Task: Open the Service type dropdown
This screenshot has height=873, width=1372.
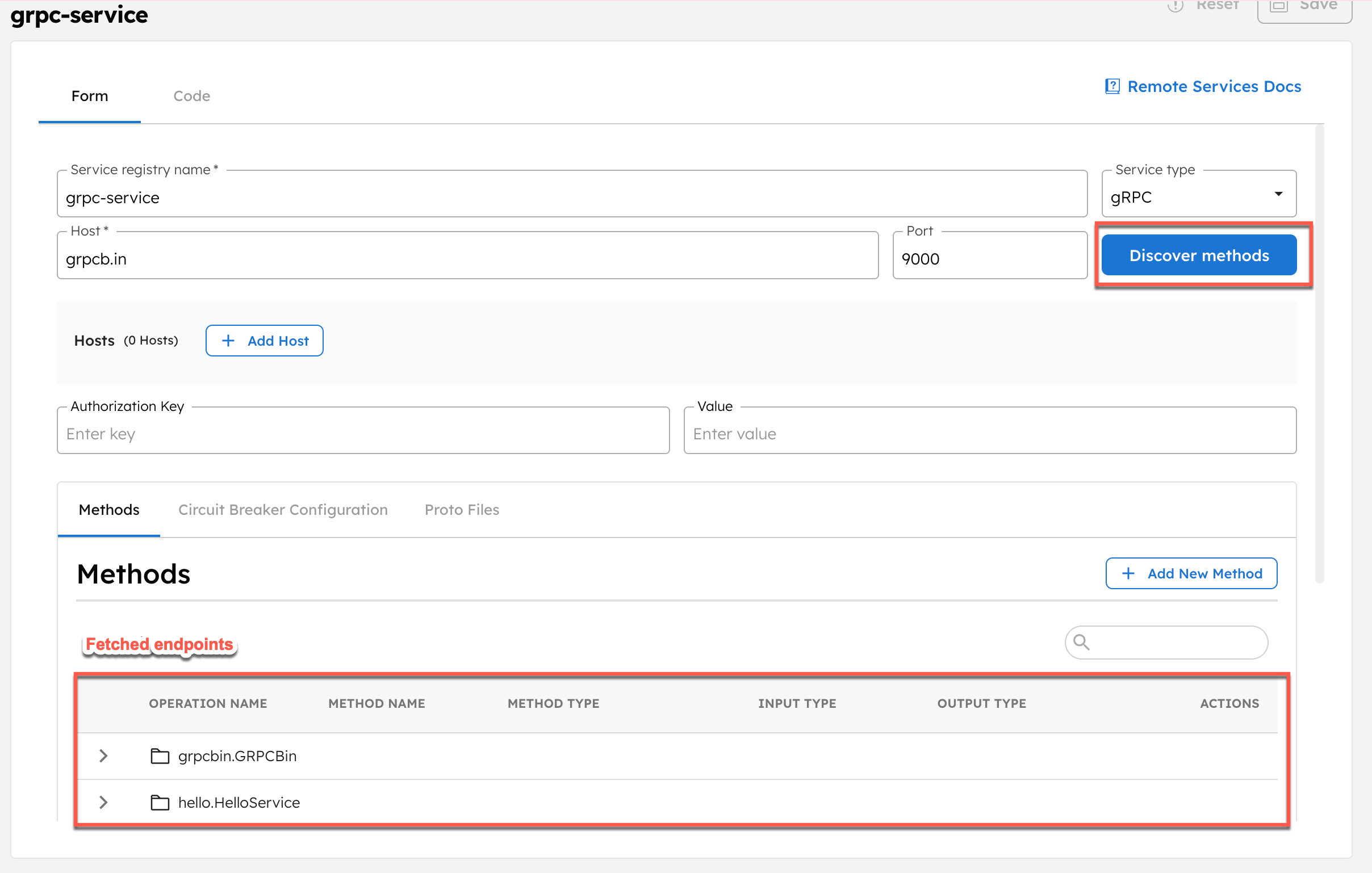Action: (x=1278, y=194)
